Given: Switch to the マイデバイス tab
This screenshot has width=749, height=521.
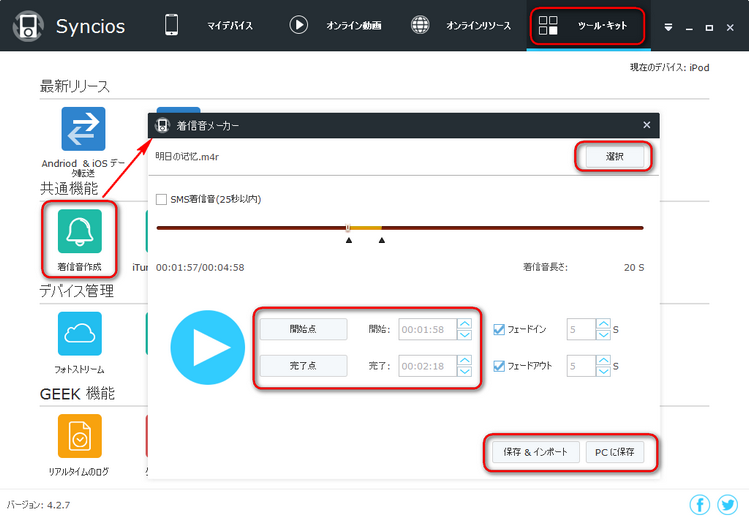Looking at the screenshot, I should [x=209, y=25].
